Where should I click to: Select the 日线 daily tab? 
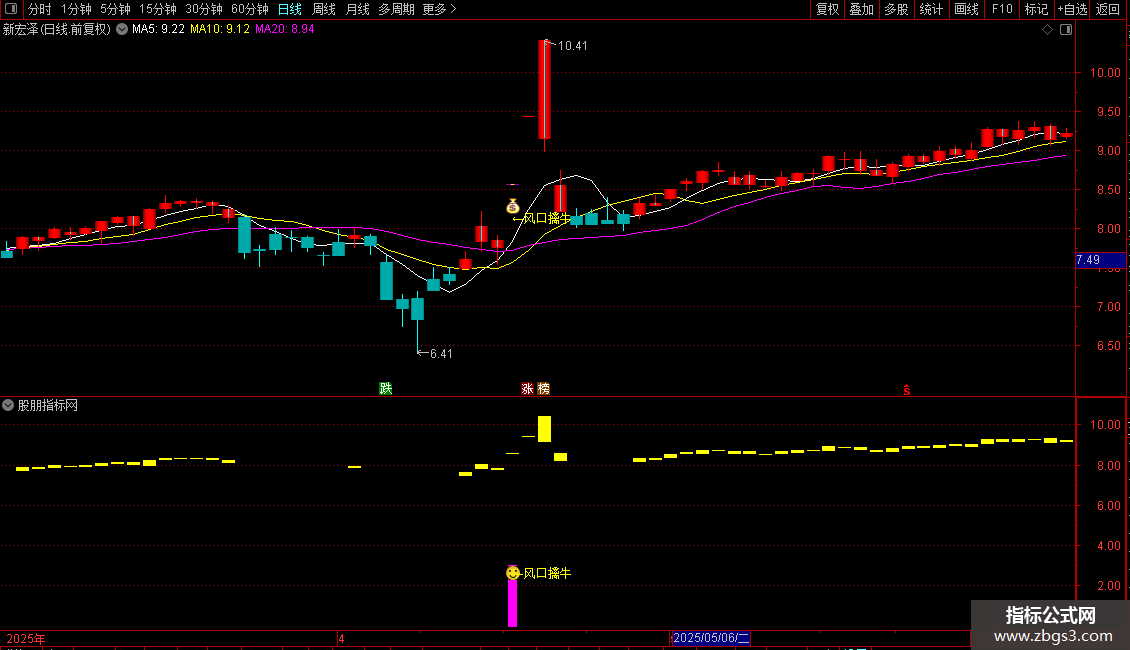[290, 9]
